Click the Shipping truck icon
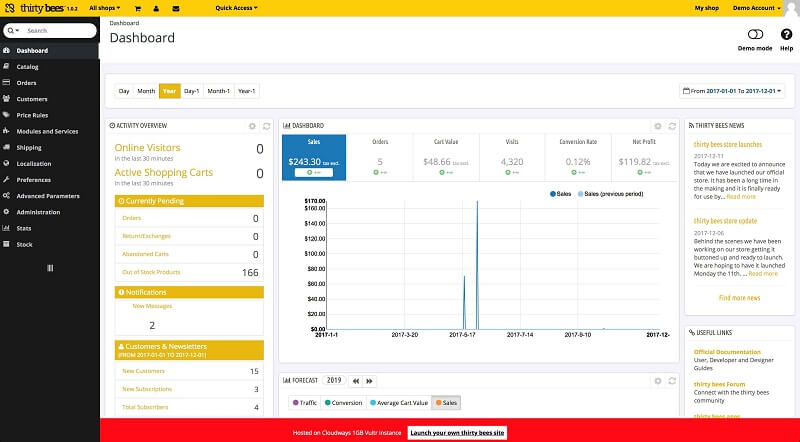800x442 pixels. coord(6,147)
